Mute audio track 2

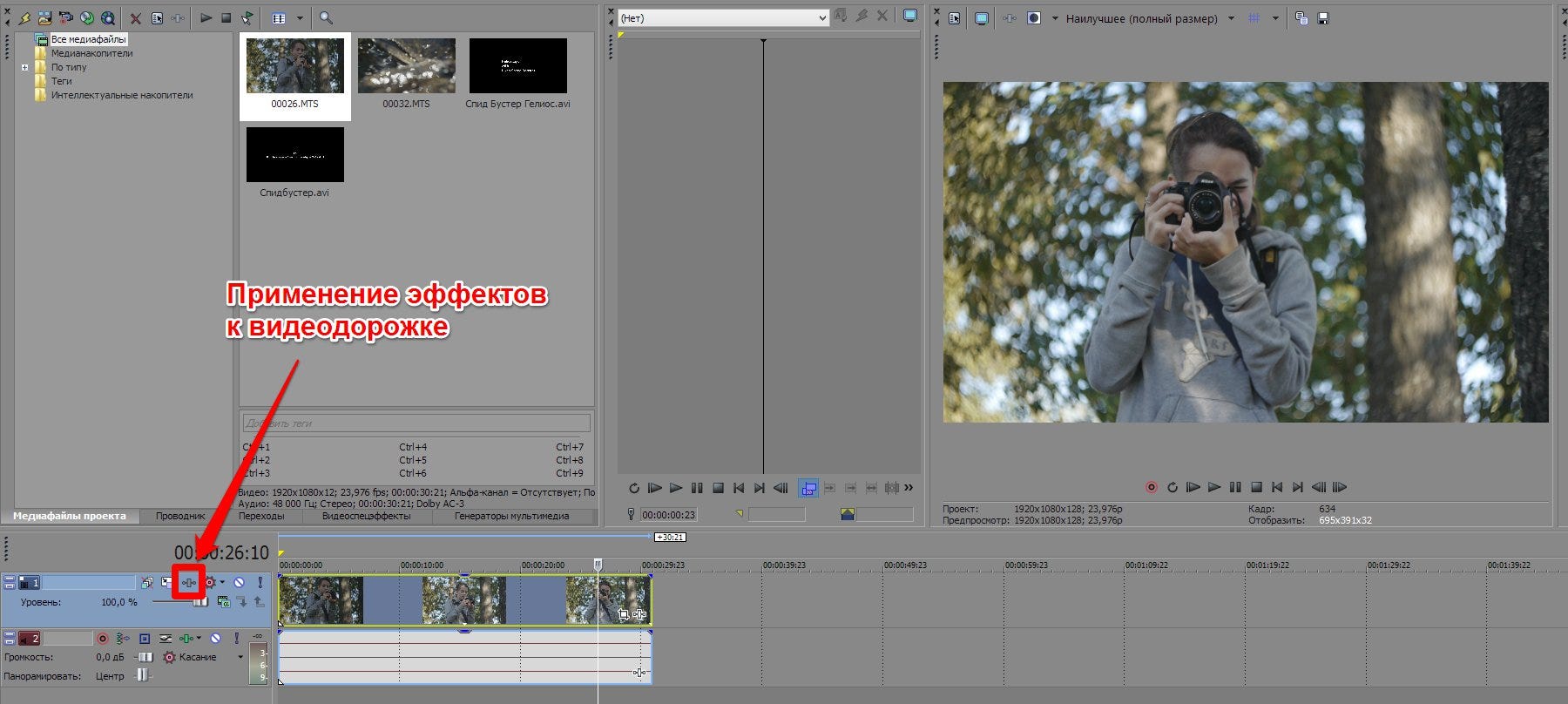tap(215, 639)
